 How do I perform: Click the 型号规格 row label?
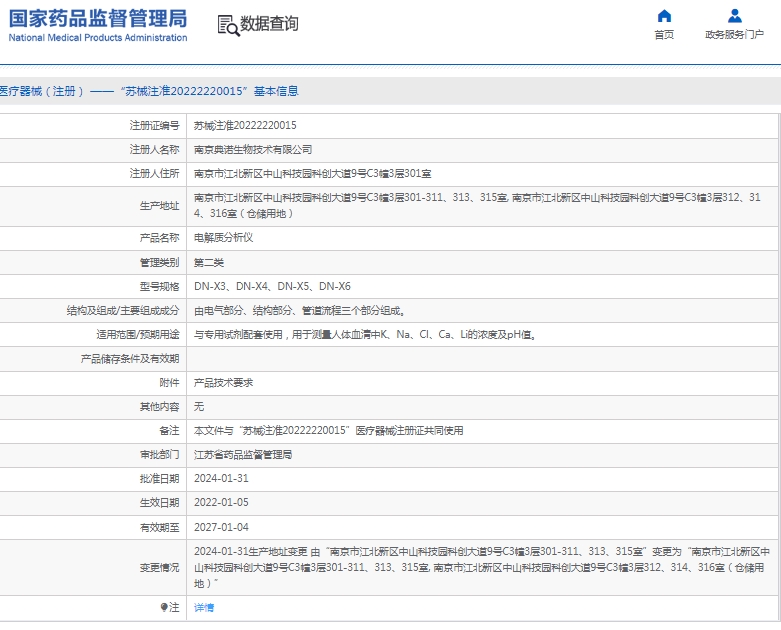coord(159,286)
